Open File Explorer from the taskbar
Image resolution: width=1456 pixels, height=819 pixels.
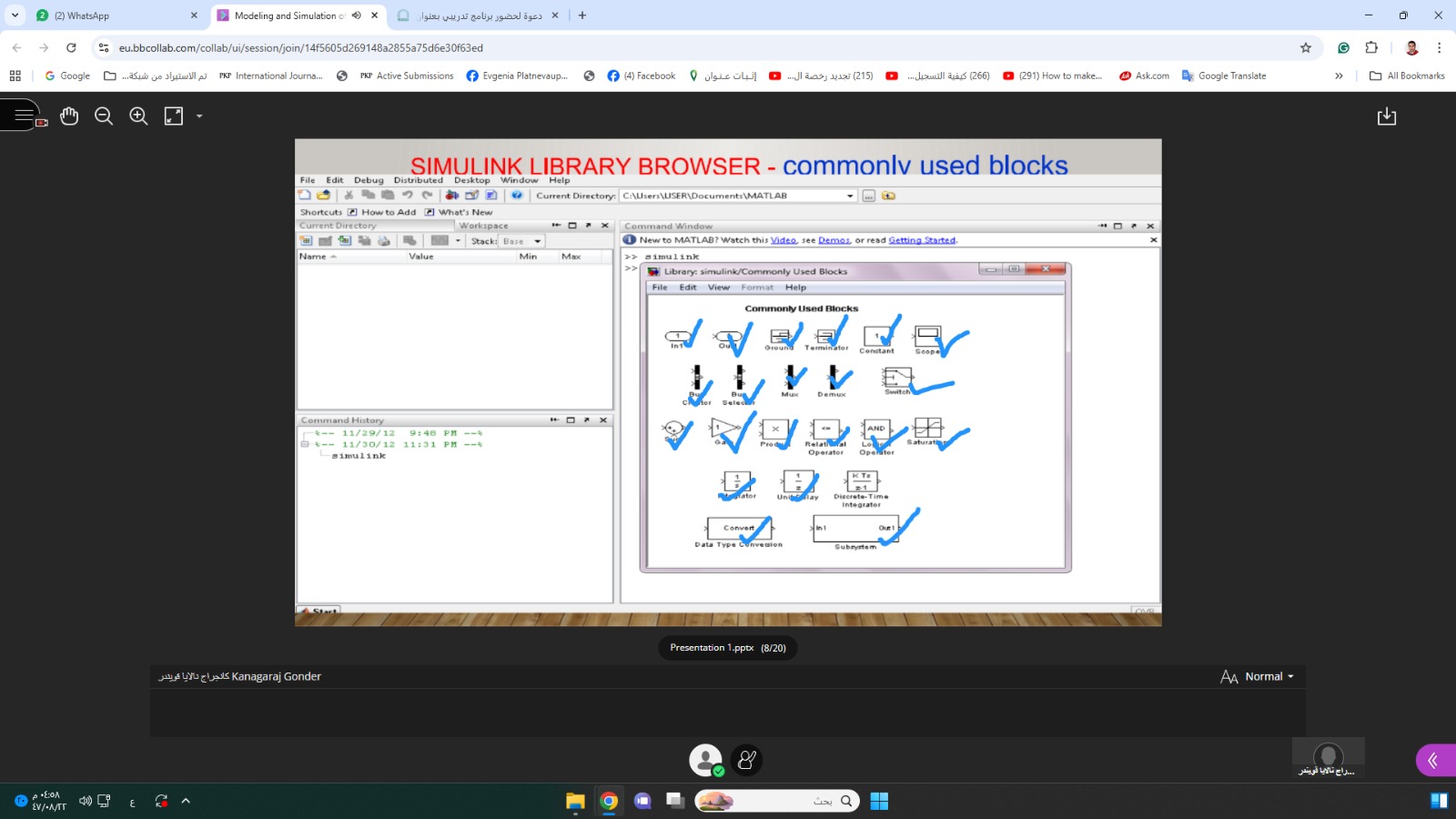pyautogui.click(x=575, y=801)
